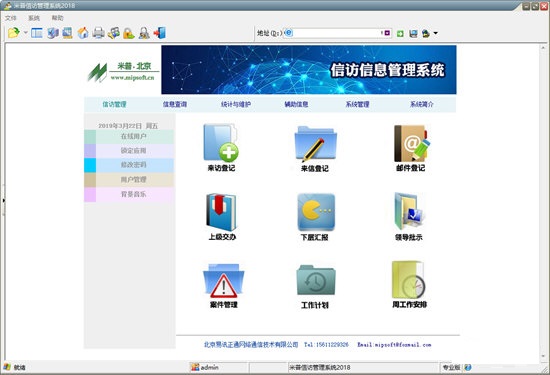Click the Printer toolbar icon
Screen dimensions: 550x375
click(99, 33)
